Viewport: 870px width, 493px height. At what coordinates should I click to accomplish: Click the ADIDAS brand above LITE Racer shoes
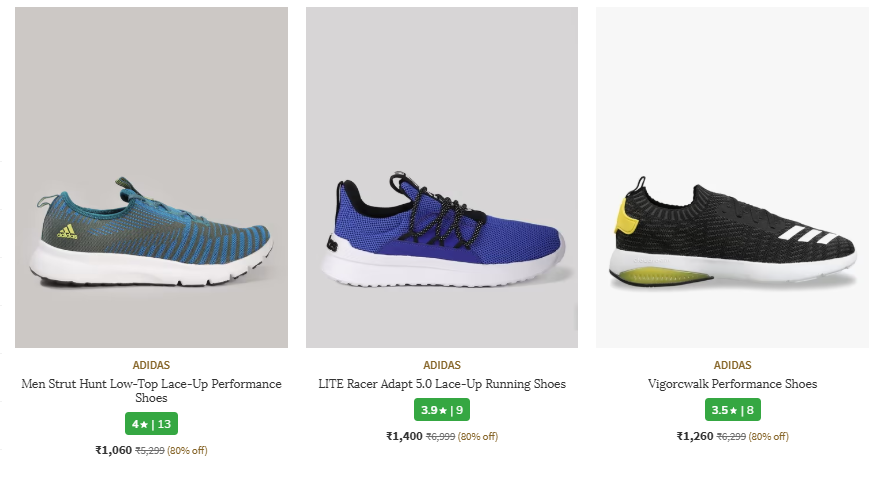tap(441, 365)
